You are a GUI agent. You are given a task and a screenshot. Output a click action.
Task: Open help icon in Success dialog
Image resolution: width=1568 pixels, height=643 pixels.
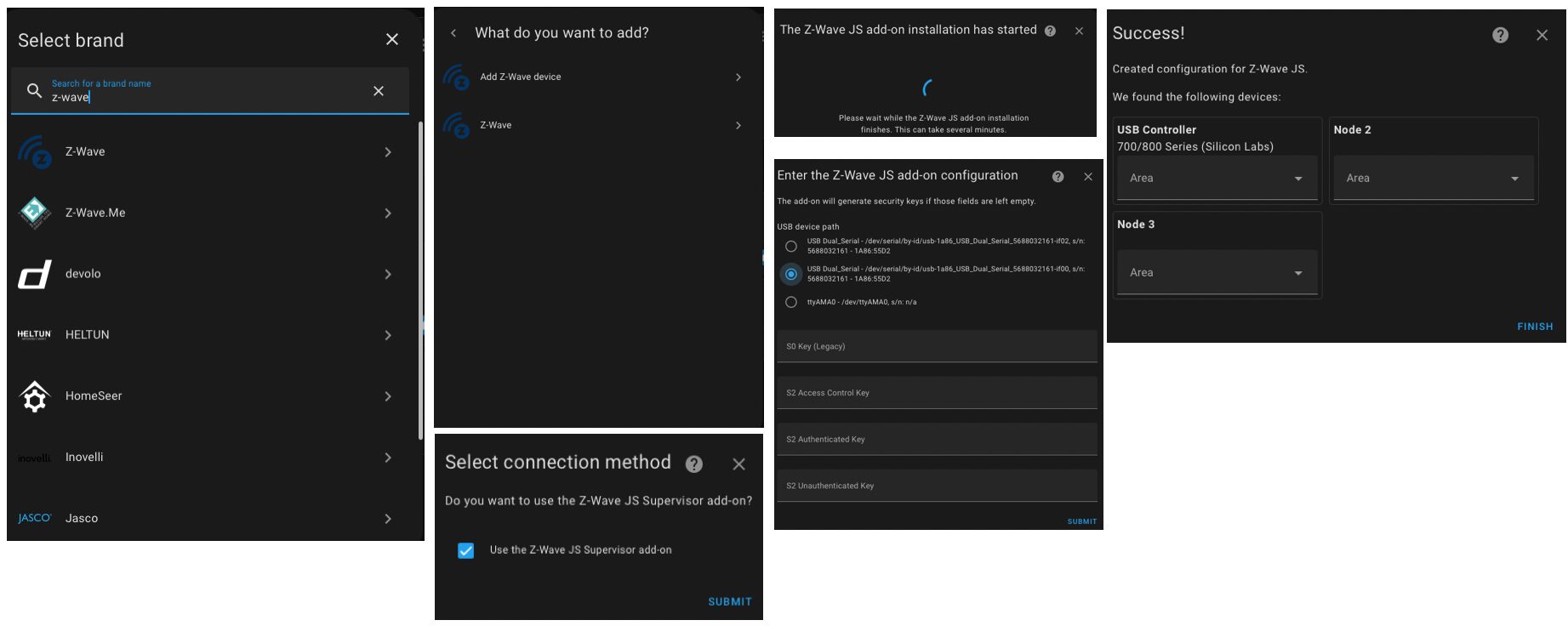click(1500, 35)
